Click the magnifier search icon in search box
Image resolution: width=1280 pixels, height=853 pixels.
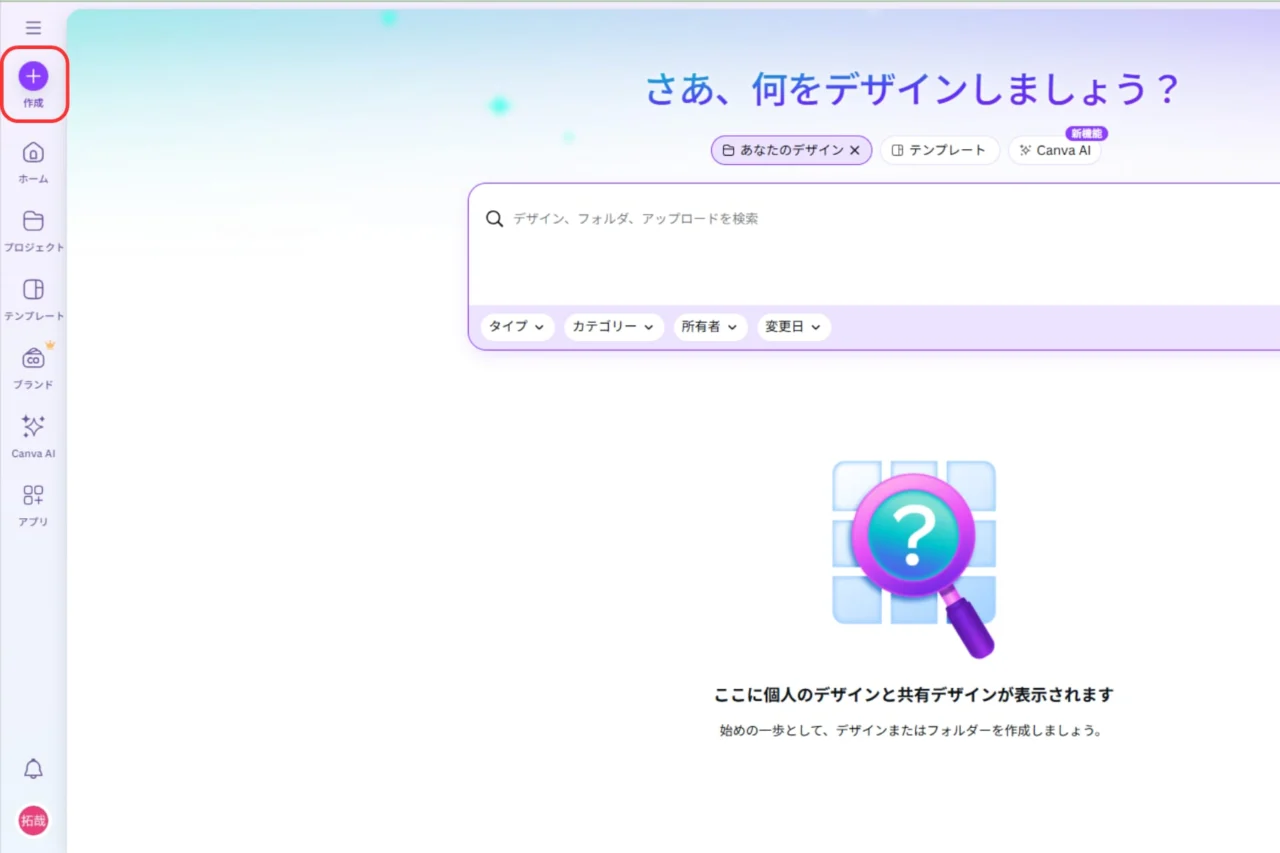click(494, 219)
